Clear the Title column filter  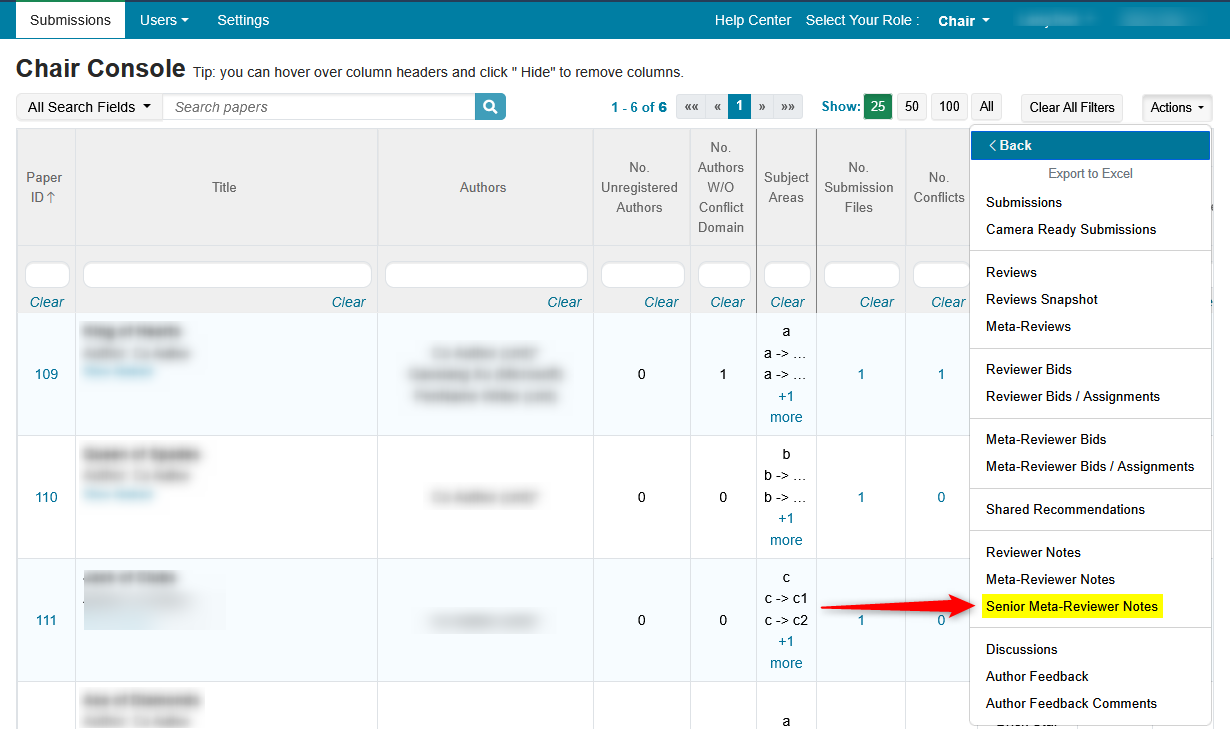click(349, 302)
